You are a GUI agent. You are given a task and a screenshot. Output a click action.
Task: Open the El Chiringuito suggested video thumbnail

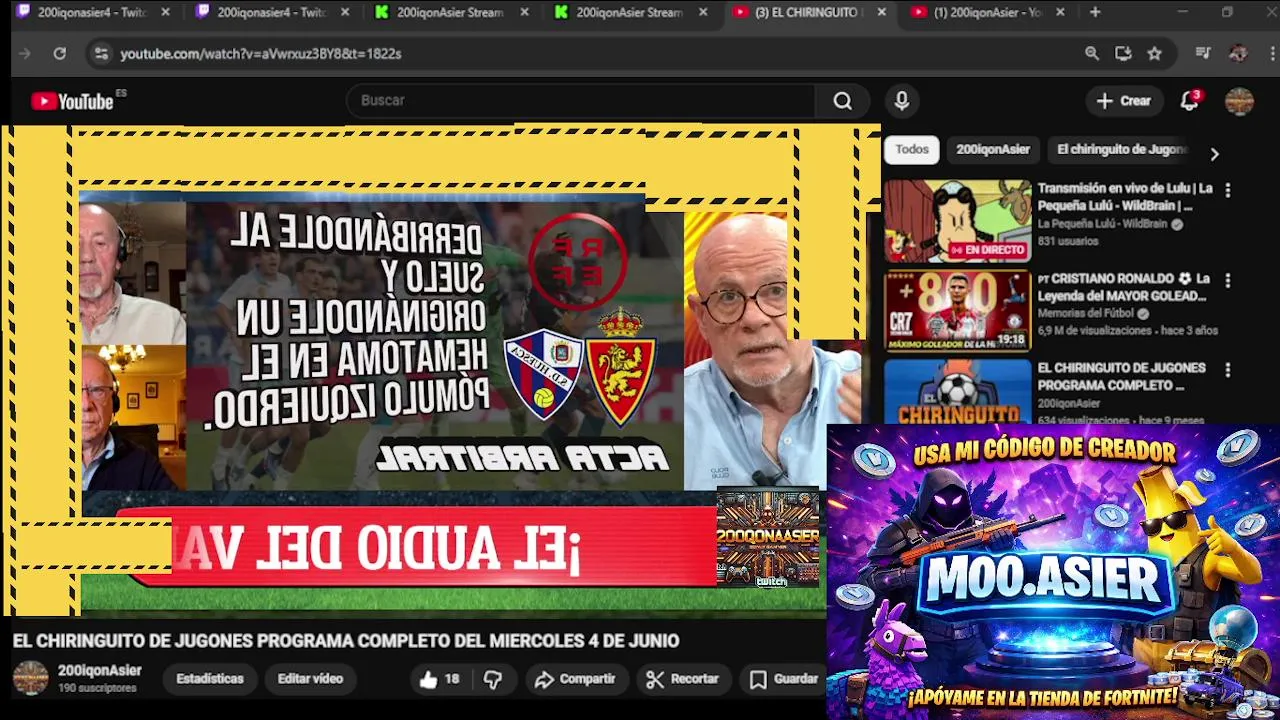957,391
